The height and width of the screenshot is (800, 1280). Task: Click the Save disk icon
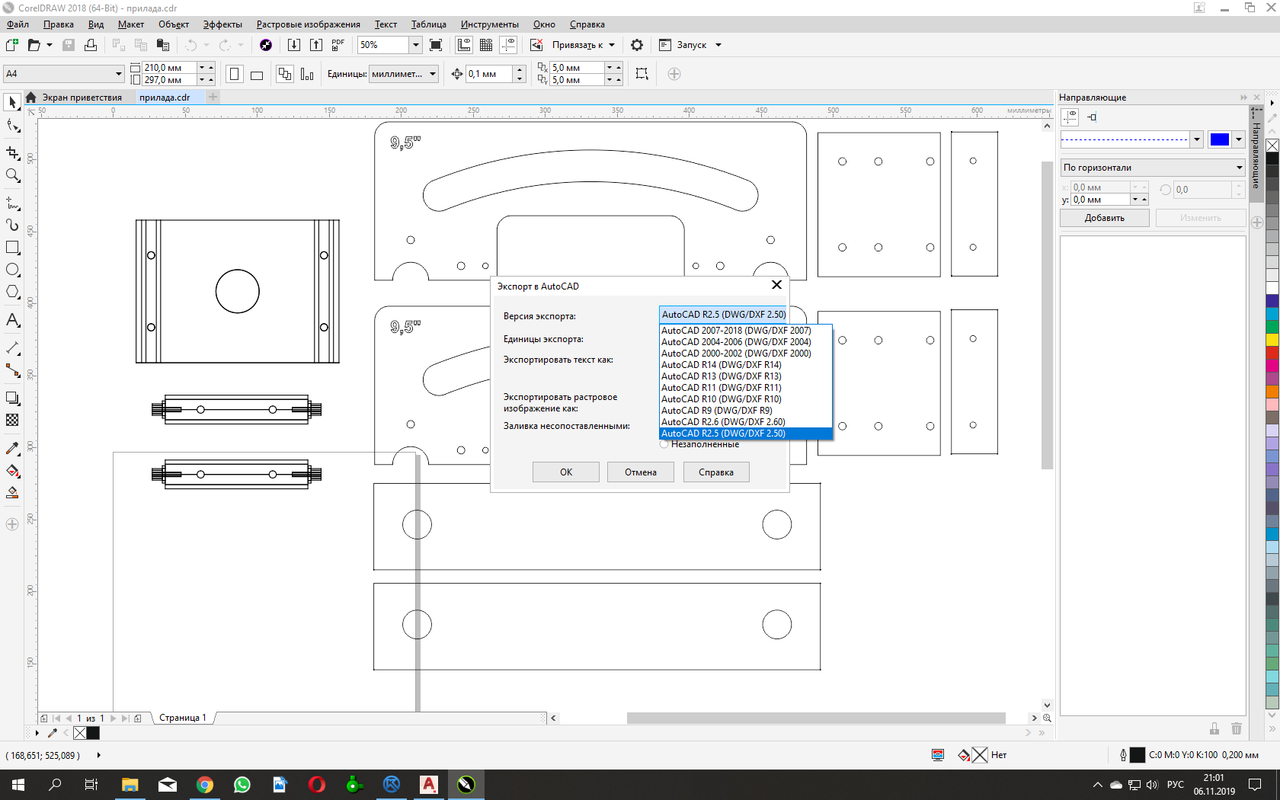point(69,45)
